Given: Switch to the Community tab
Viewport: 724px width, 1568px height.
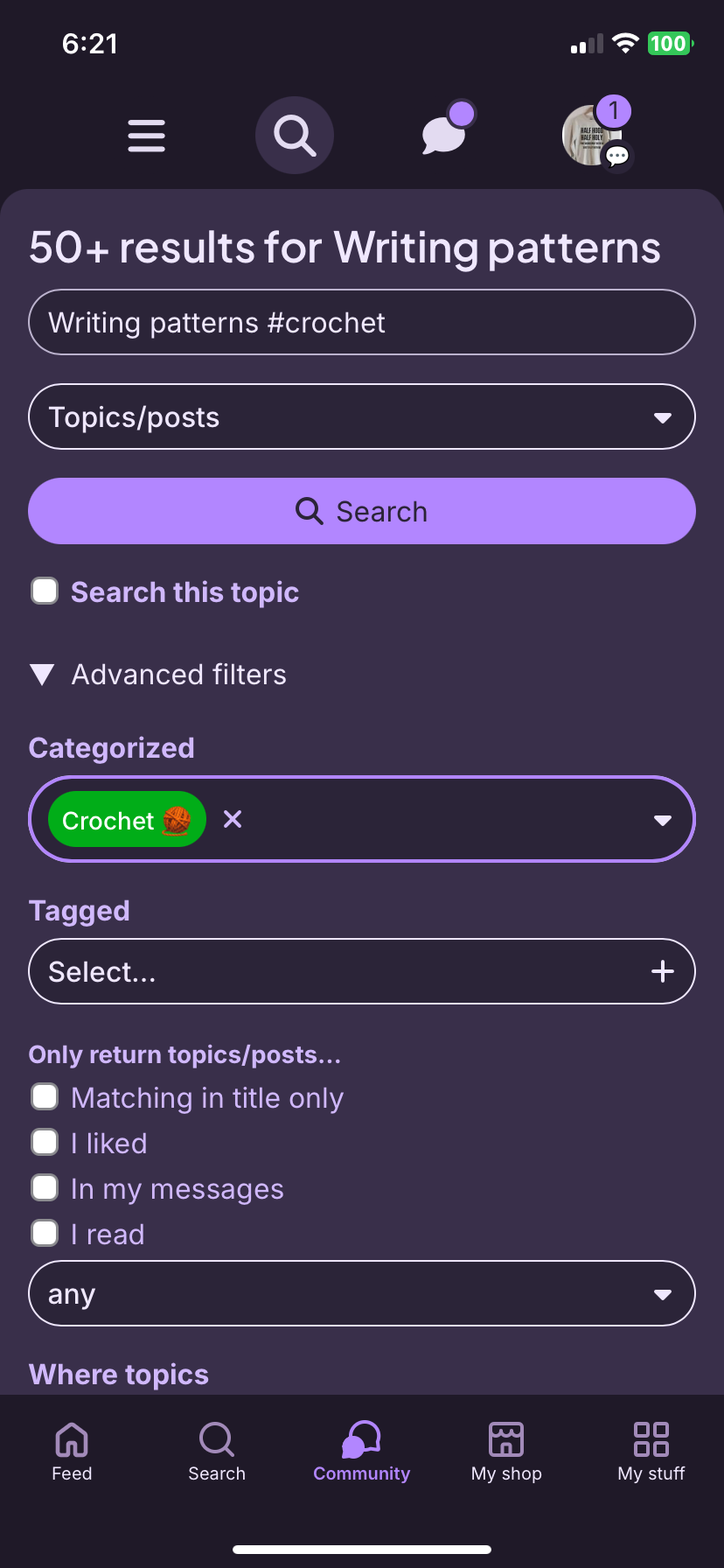Looking at the screenshot, I should [362, 1452].
